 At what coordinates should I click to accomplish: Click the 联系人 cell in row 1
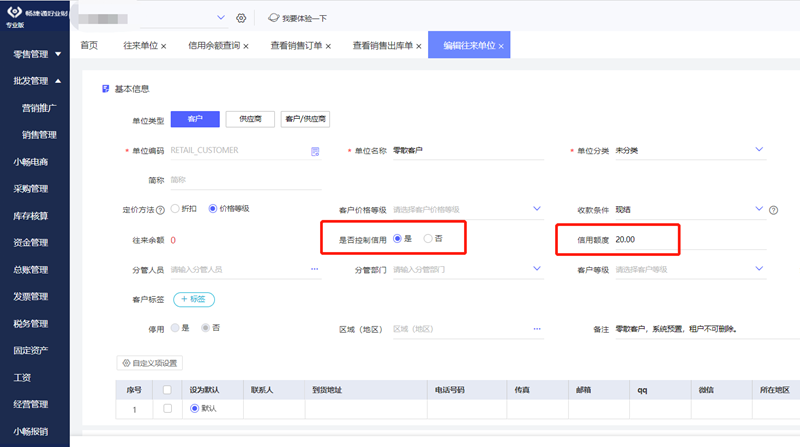[274, 409]
